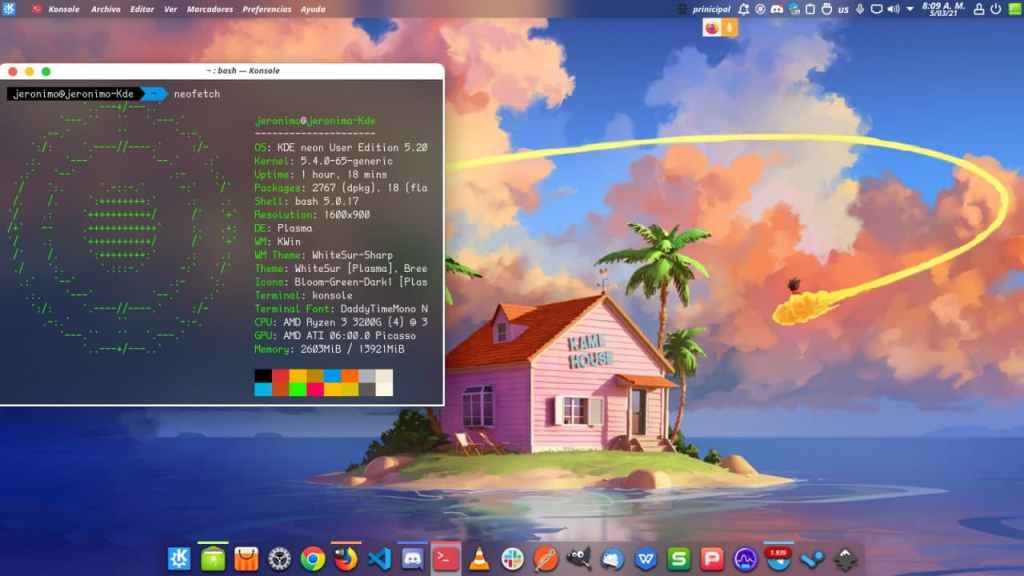Launch Google Chrome from the dock
This screenshot has width=1024, height=576.
313,559
